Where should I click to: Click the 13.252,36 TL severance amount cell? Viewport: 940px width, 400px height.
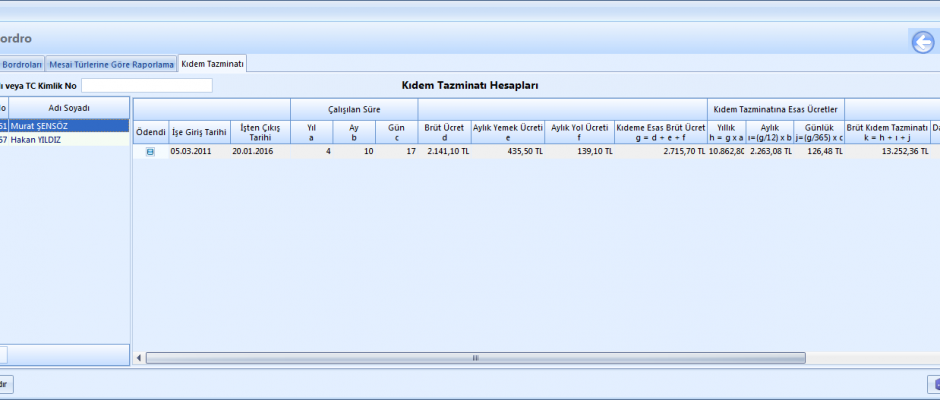pos(887,152)
